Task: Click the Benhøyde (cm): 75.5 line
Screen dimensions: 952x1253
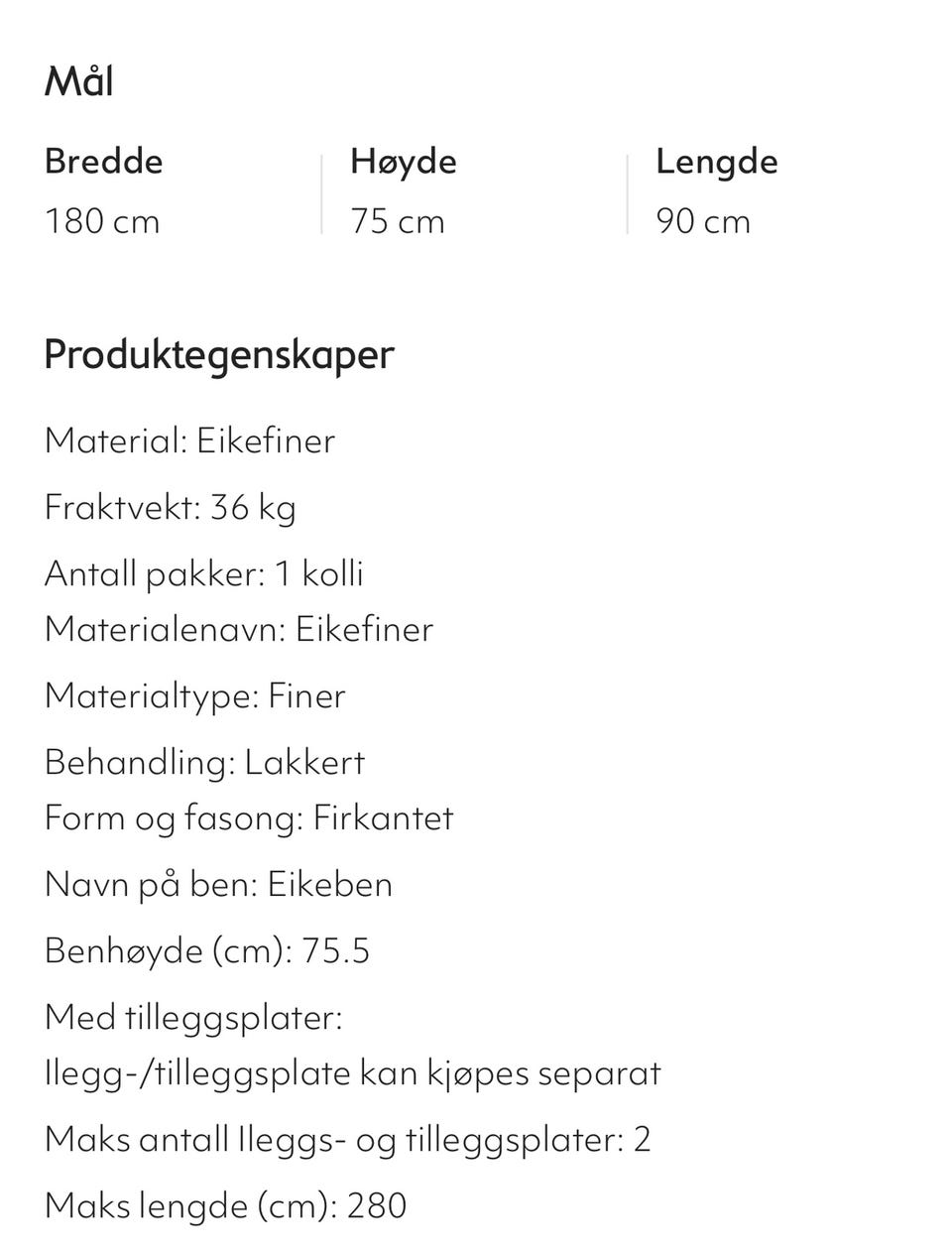Action: [207, 950]
